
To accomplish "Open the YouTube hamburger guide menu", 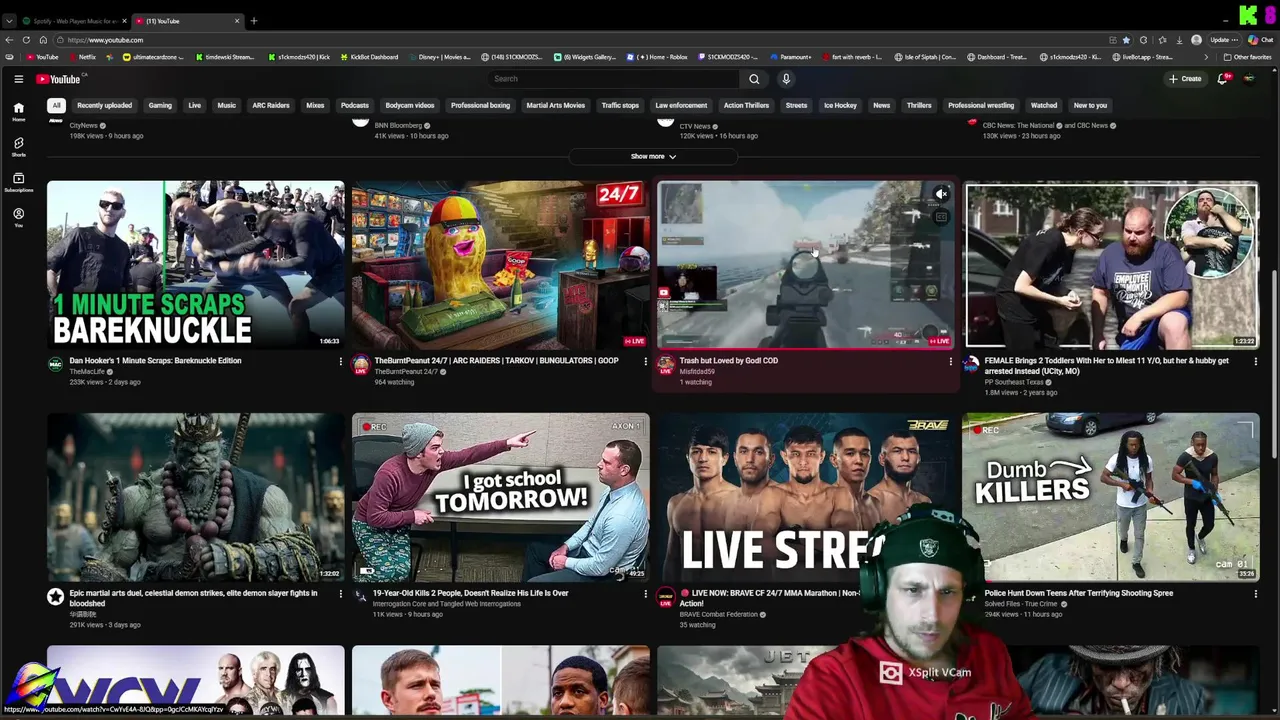I will point(18,79).
